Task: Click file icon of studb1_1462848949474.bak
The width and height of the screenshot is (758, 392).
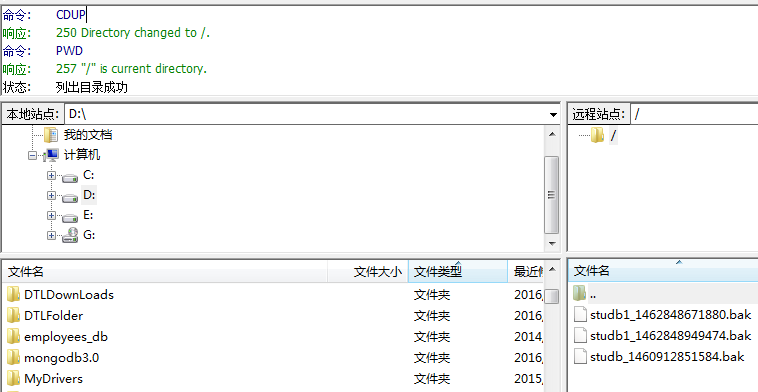Action: pyautogui.click(x=580, y=335)
